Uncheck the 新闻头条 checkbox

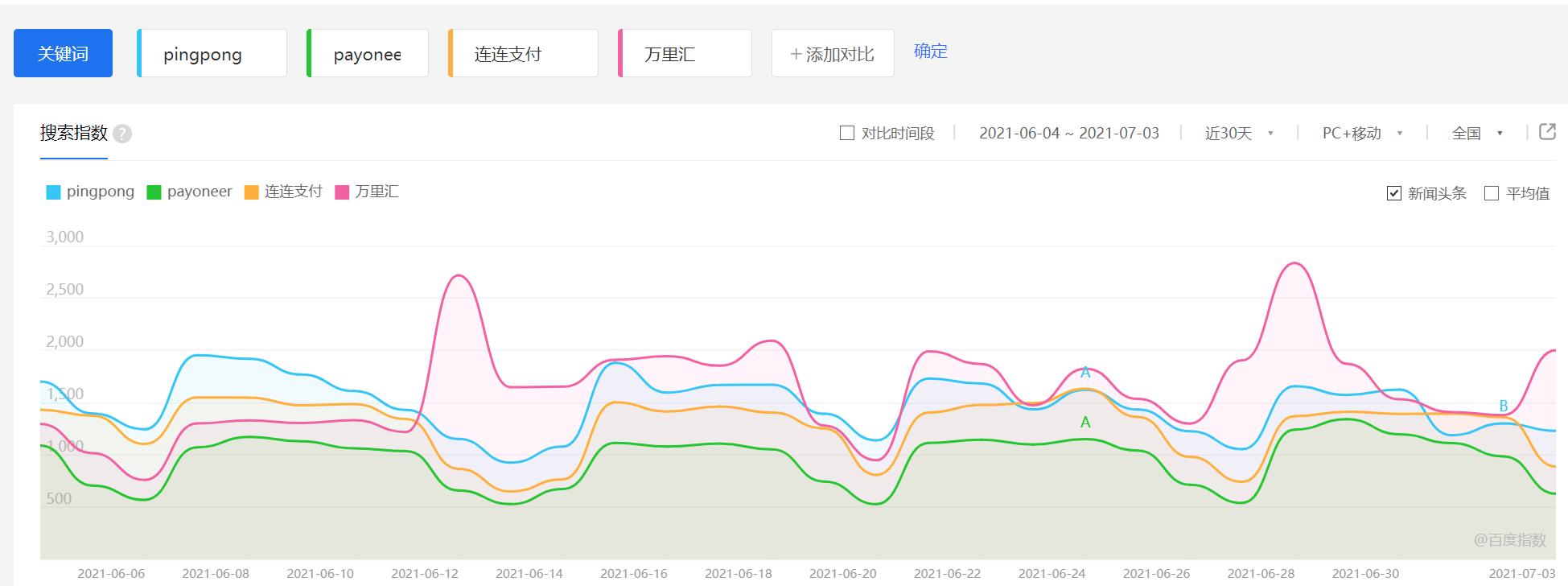click(1394, 193)
